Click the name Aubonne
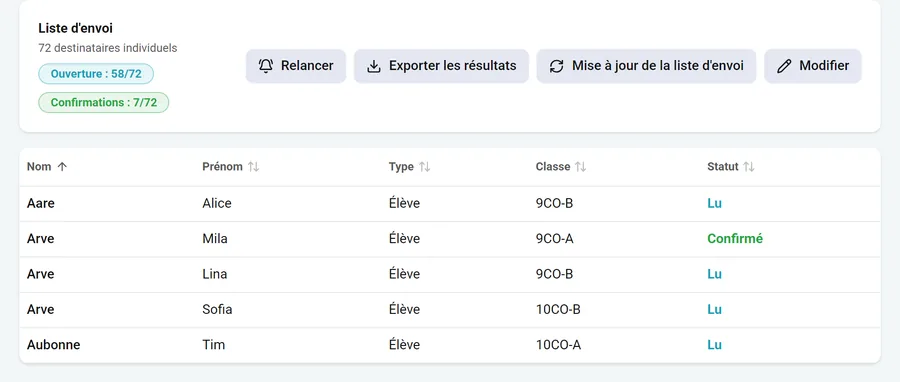Viewport: 900px width, 382px height. coord(53,345)
